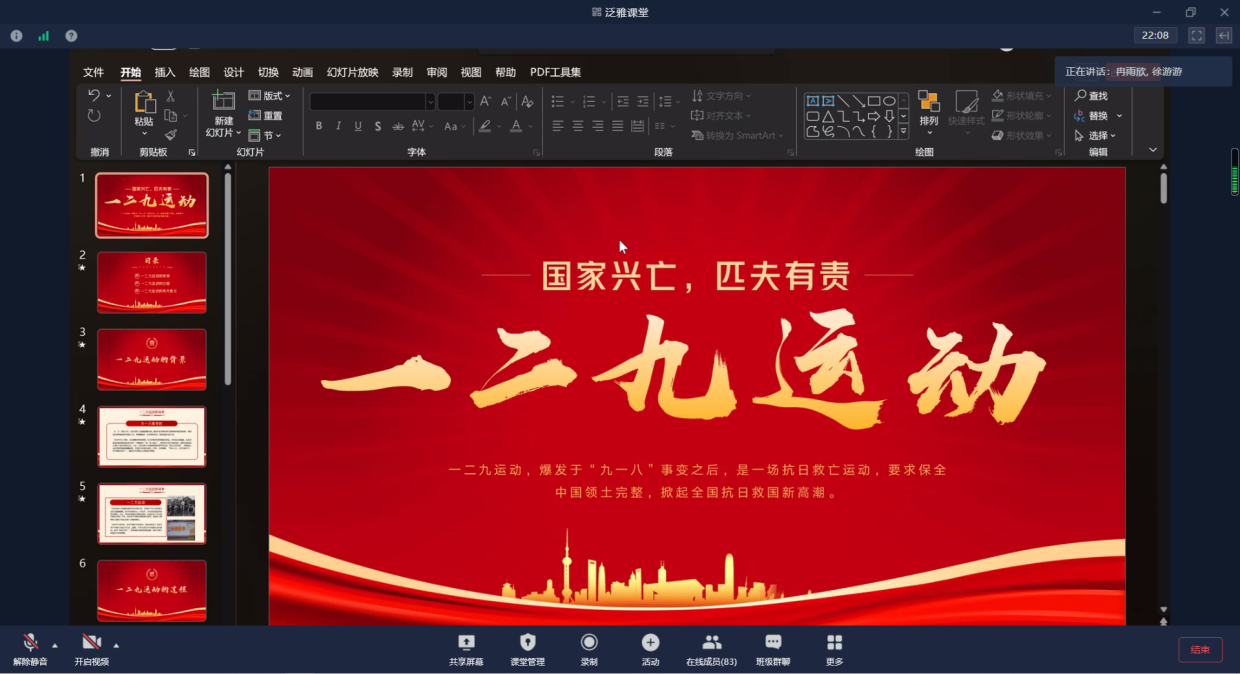Unmute the microphone (解除静音)
Viewport: 1240px width, 674px height.
click(x=30, y=643)
